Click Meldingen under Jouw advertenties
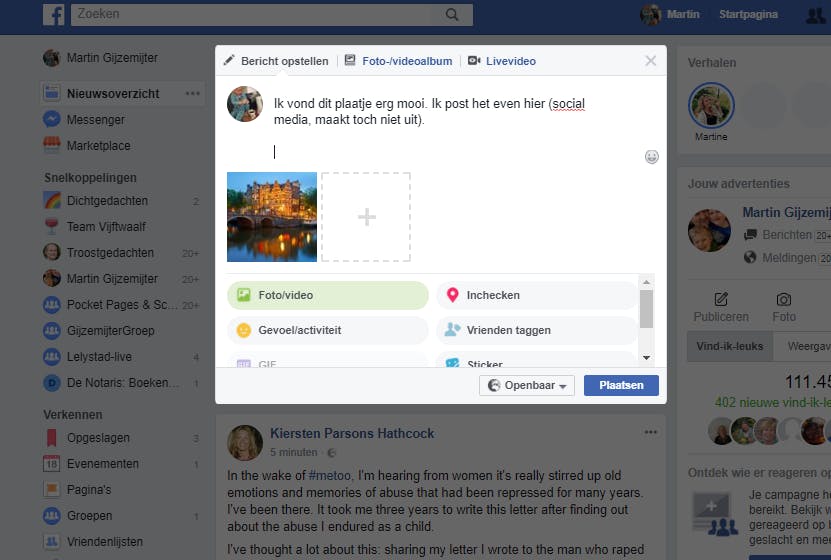The image size is (831, 560). point(788,258)
